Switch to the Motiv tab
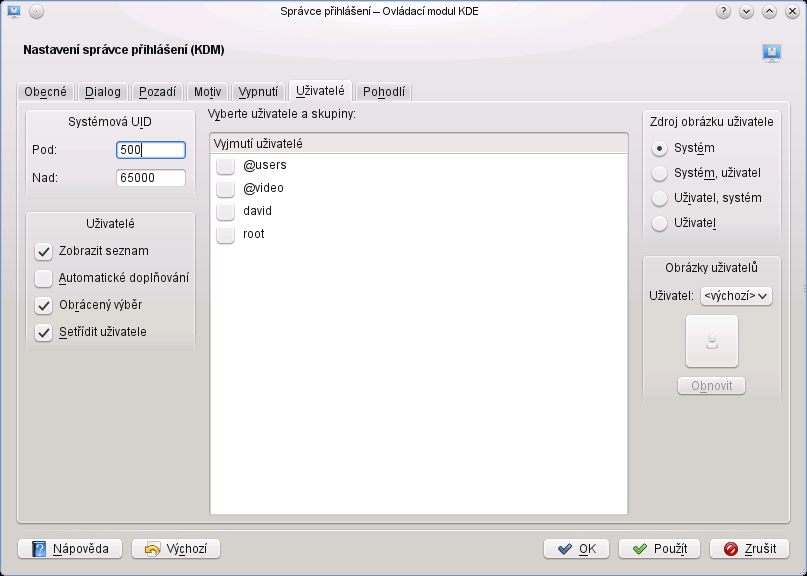The height and width of the screenshot is (576, 807). coord(207,92)
